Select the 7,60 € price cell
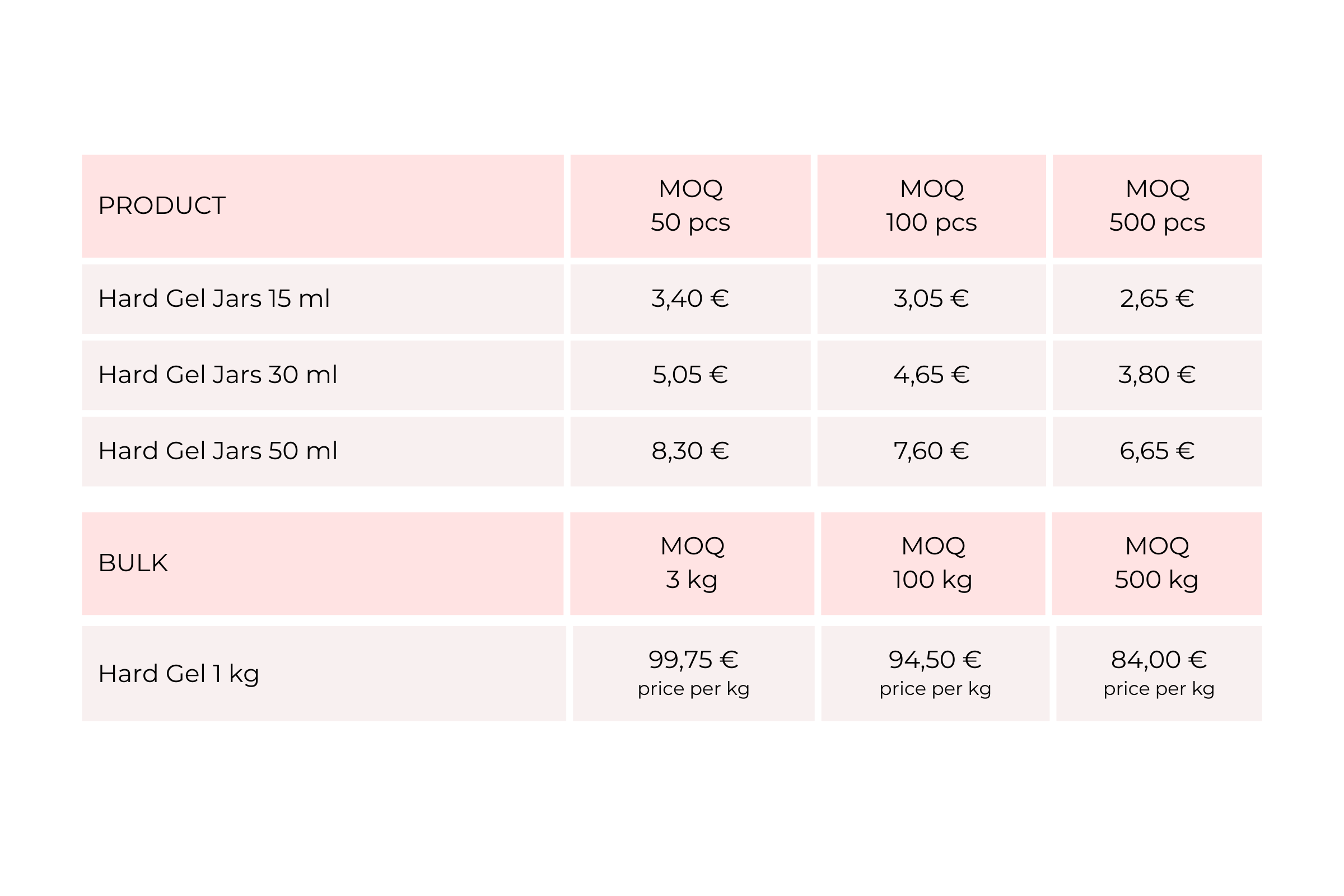Screen dimensions: 1344x896 coord(931,451)
